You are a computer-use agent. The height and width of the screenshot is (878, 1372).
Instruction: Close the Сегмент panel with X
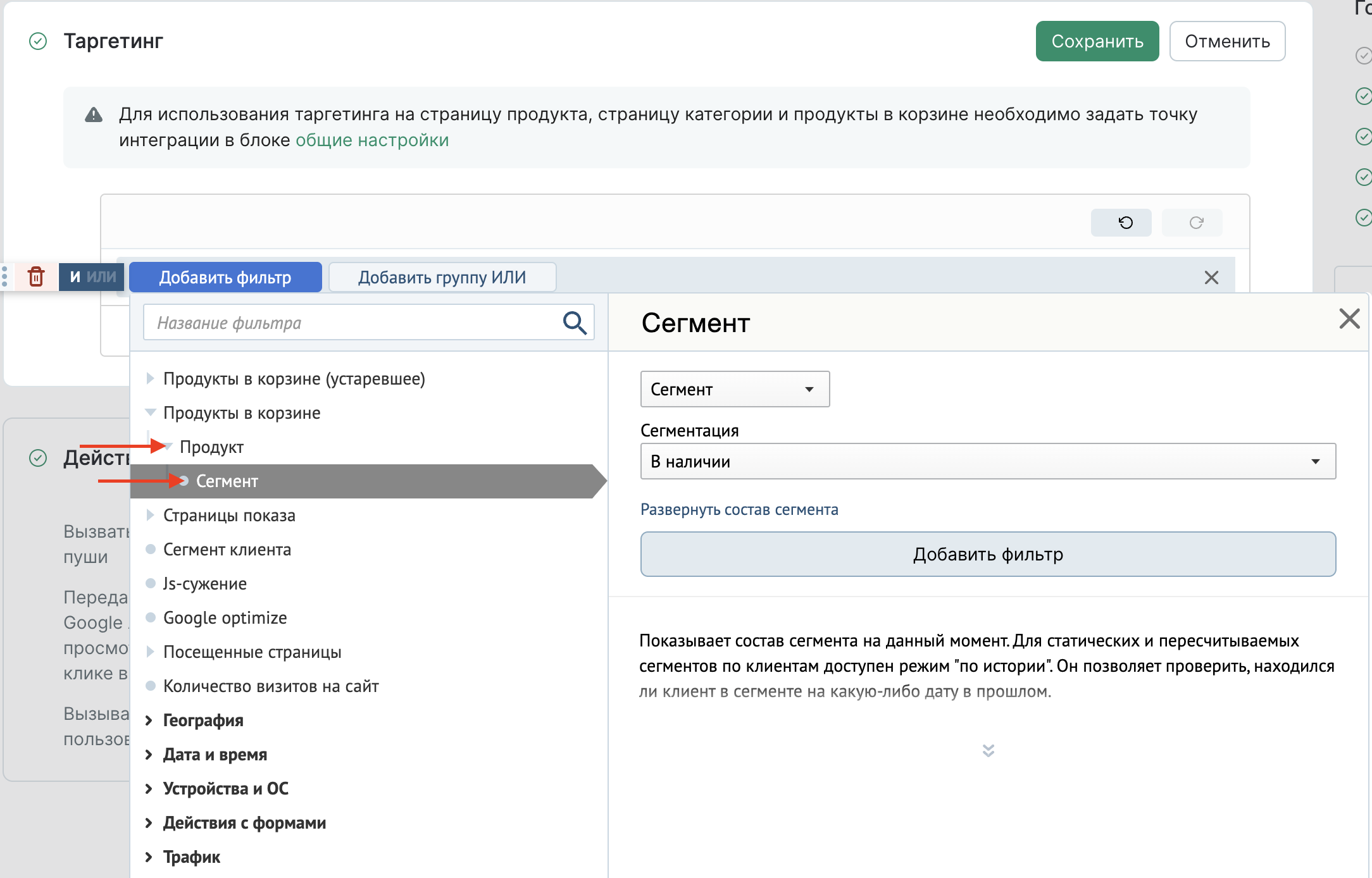(1349, 319)
